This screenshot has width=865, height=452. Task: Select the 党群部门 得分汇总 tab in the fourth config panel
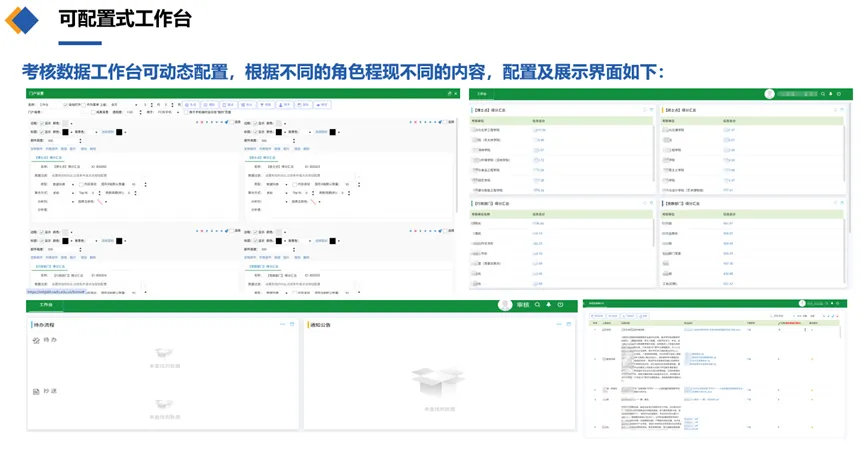click(x=262, y=266)
